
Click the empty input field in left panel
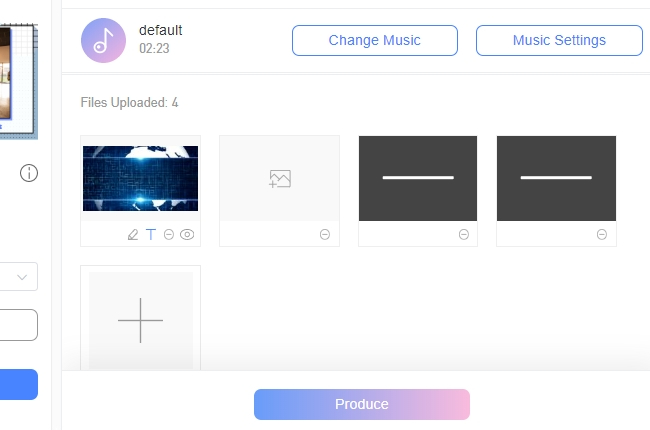pos(18,325)
